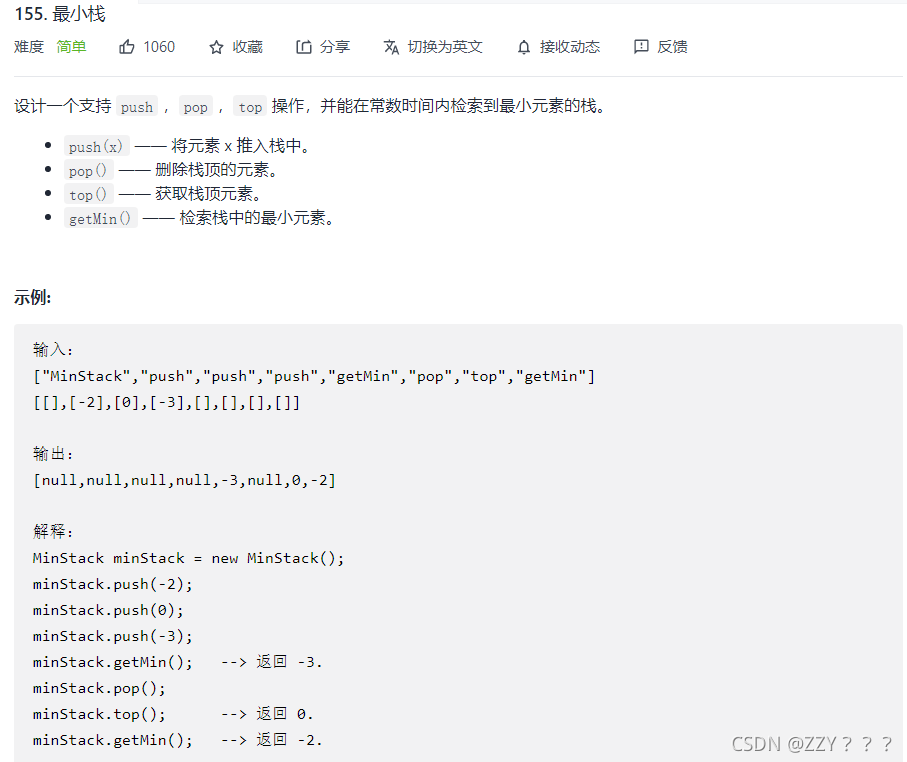Click the line minStack.push(0);
The width and height of the screenshot is (907, 762).
[108, 610]
